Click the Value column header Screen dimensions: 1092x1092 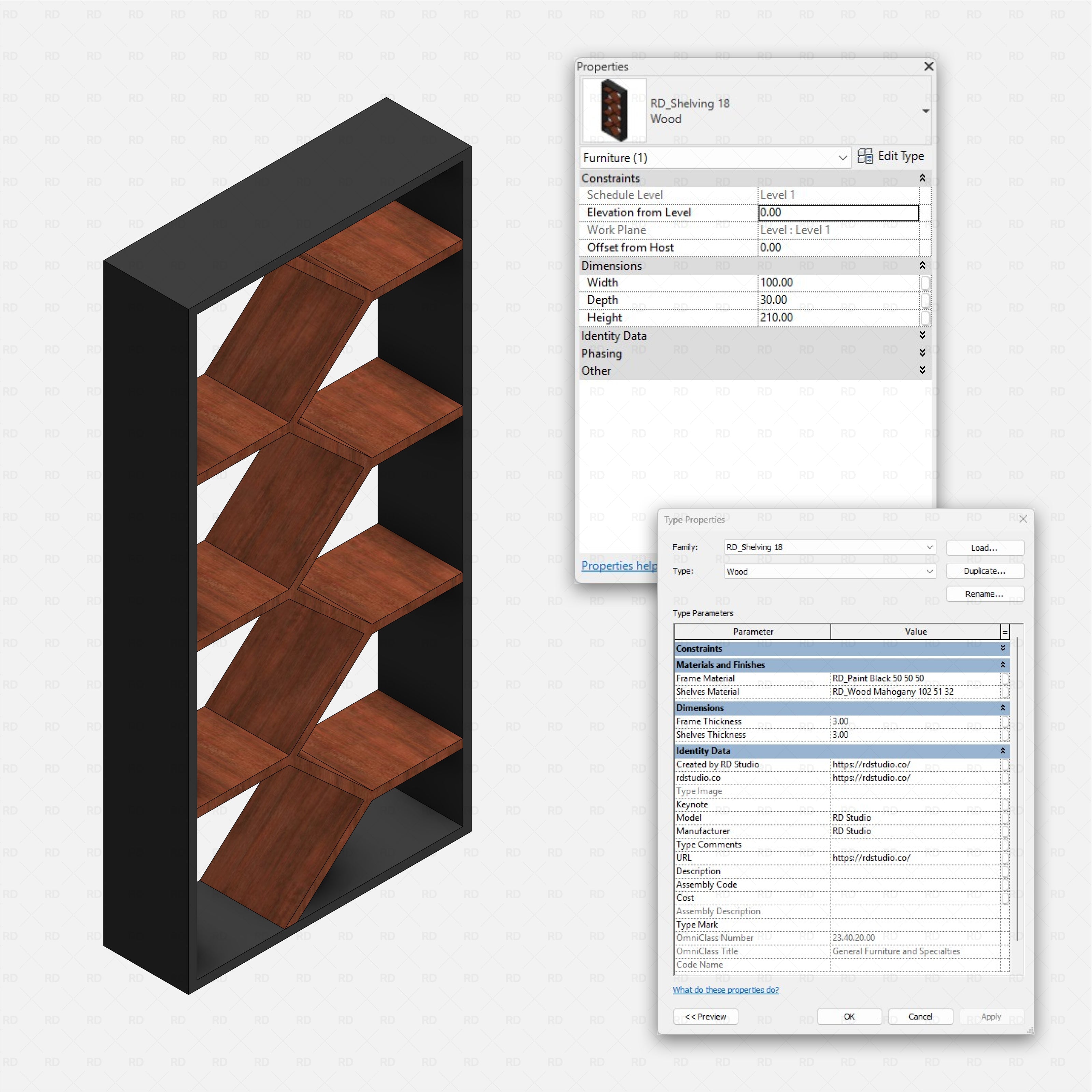tap(916, 632)
